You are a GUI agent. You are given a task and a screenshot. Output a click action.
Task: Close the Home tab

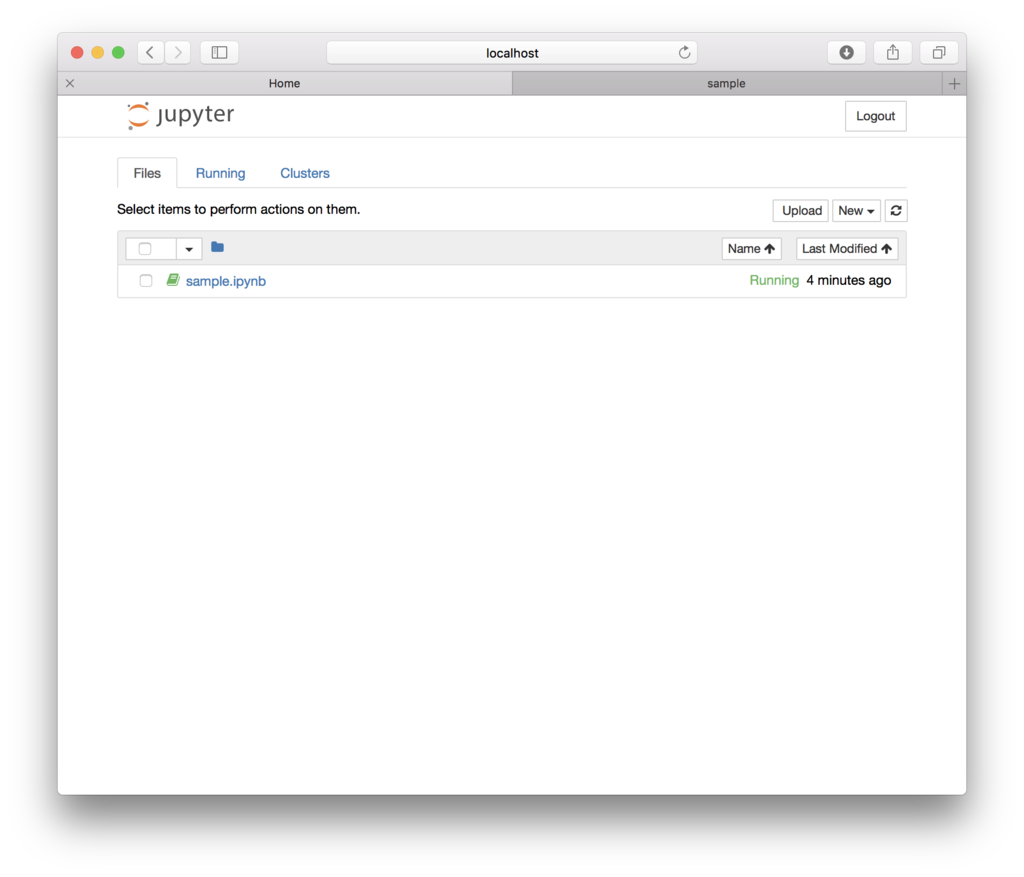(x=70, y=84)
